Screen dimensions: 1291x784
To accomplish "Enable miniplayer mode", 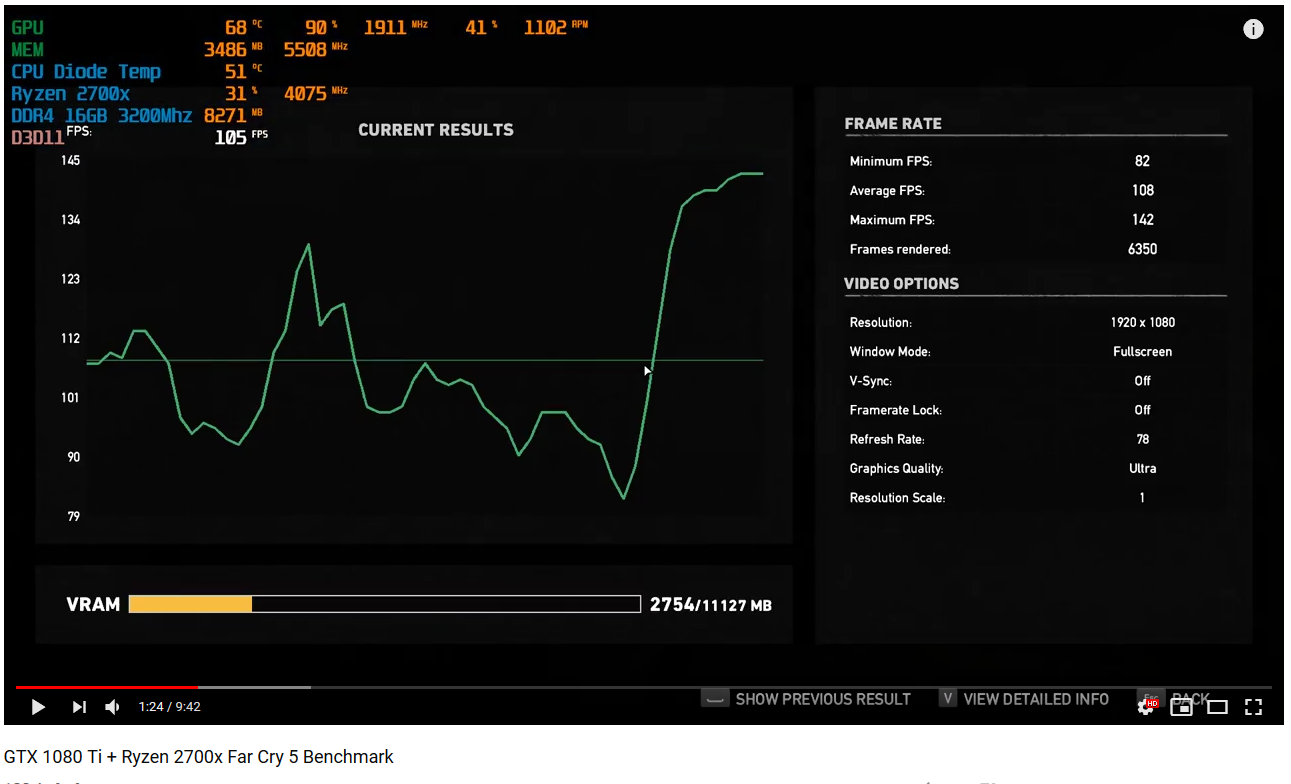I will coord(1181,707).
